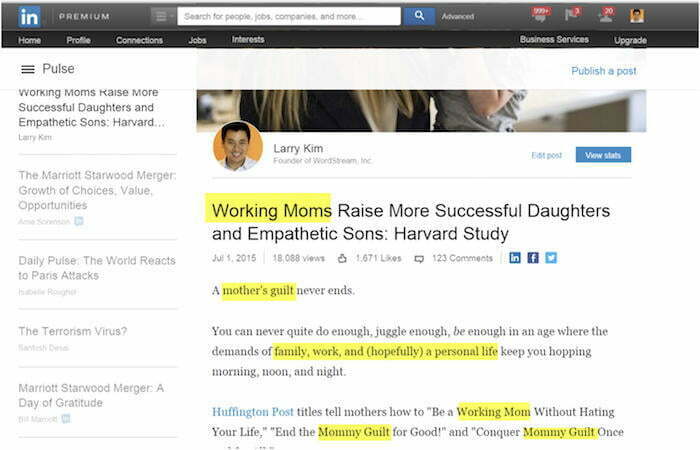The height and width of the screenshot is (450, 700).
Task: Click Publish a post
Action: [604, 71]
